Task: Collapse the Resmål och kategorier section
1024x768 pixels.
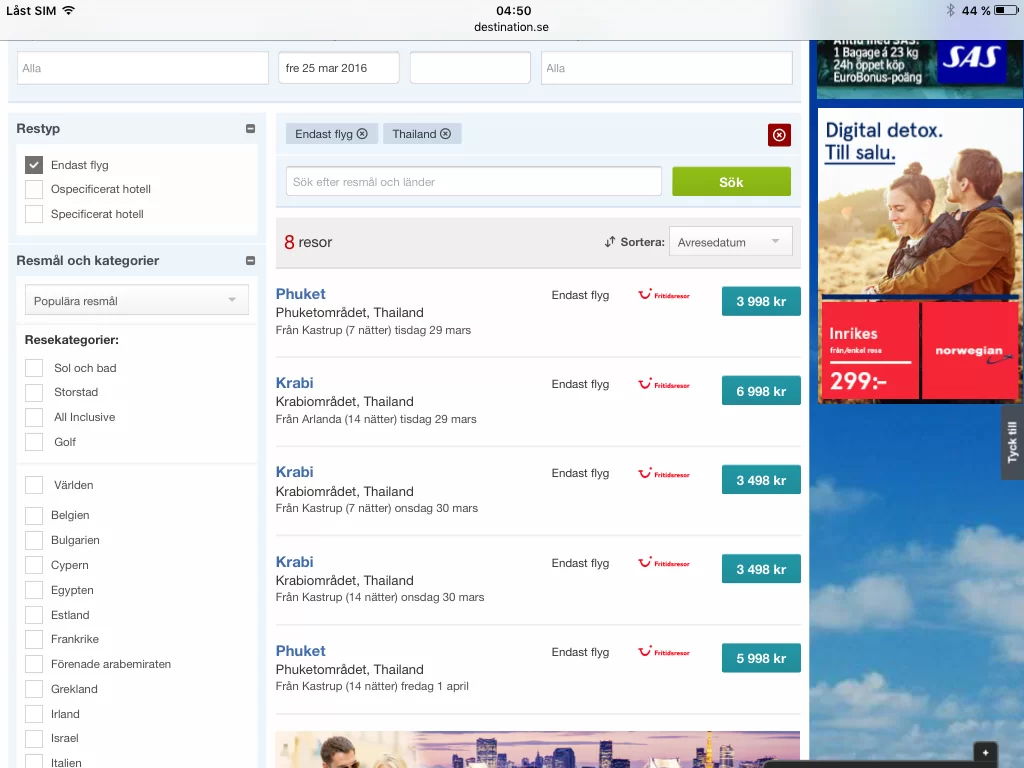Action: 250,261
